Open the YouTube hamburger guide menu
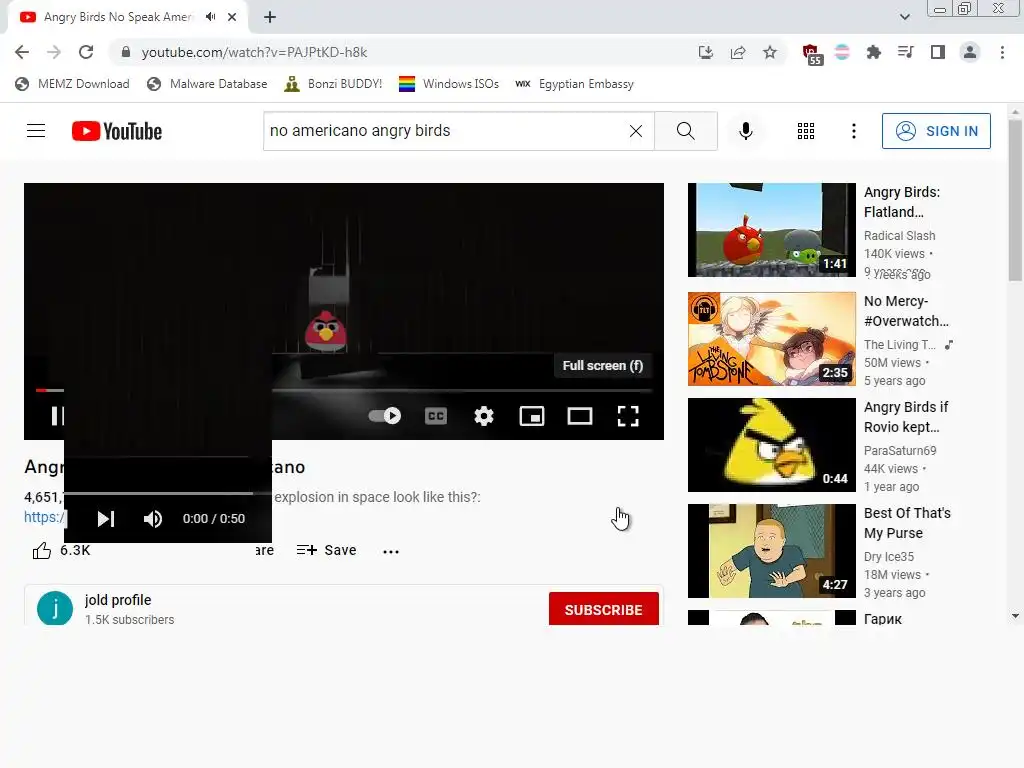The height and width of the screenshot is (768, 1024). pos(36,131)
